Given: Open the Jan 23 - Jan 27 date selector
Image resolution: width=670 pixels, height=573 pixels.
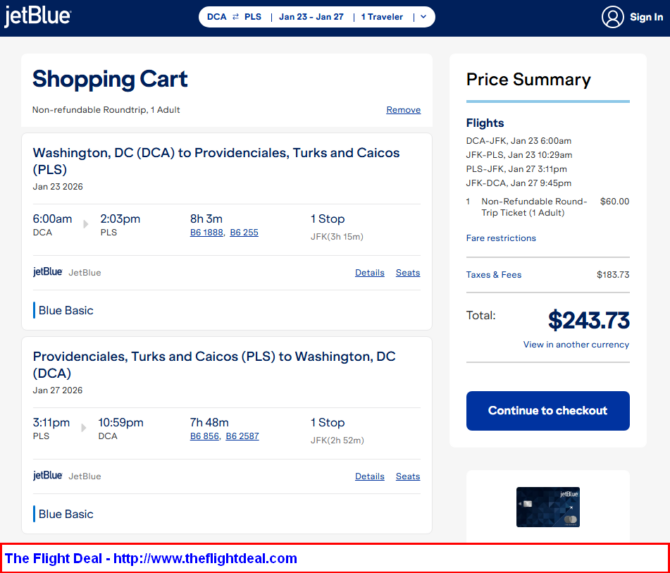Looking at the screenshot, I should point(311,17).
